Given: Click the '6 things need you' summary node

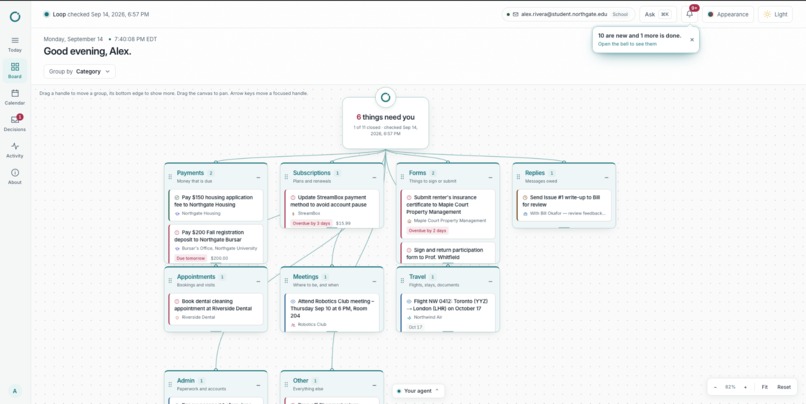Looking at the screenshot, I should [386, 123].
